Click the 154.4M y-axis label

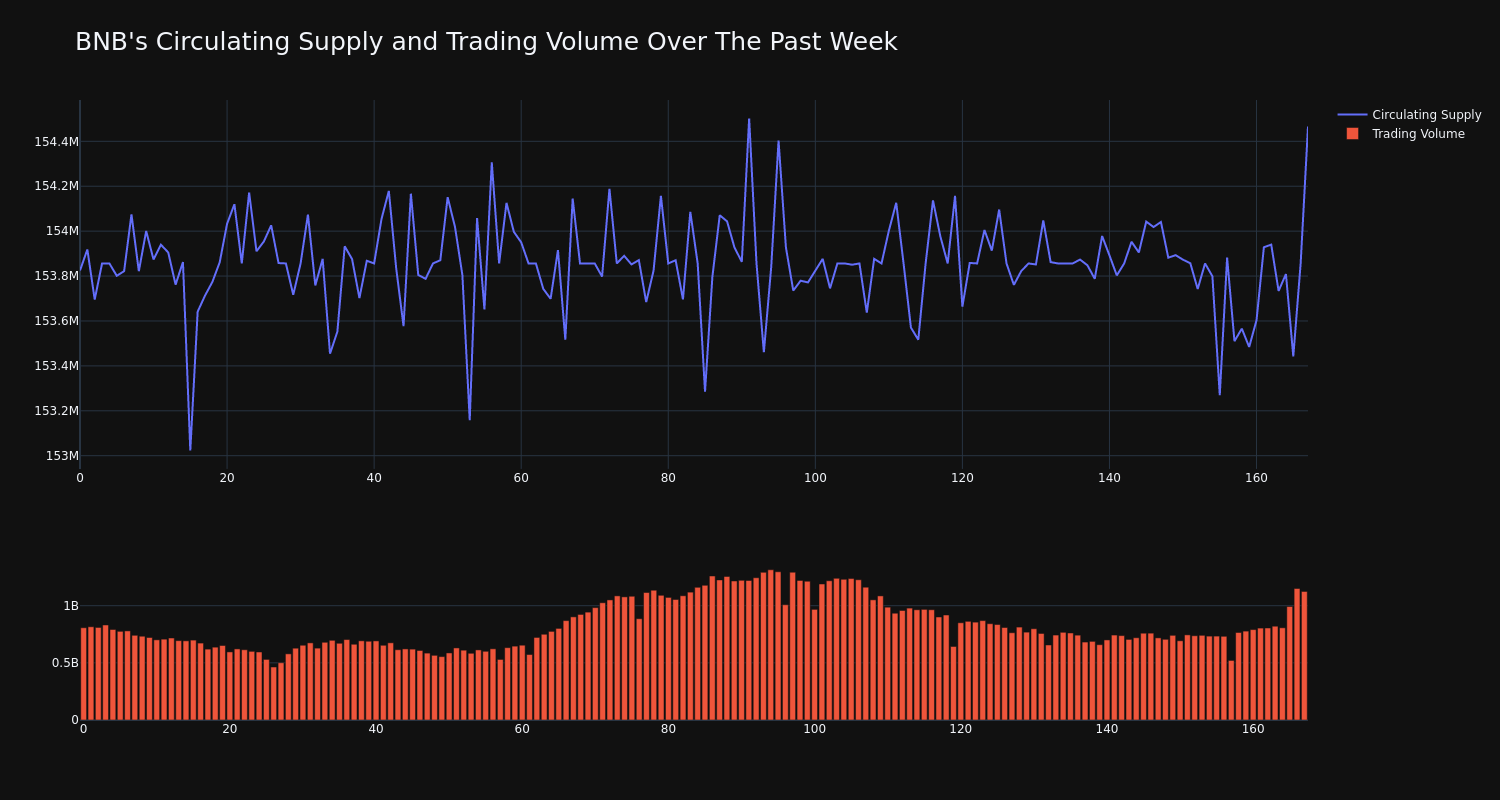[56, 142]
